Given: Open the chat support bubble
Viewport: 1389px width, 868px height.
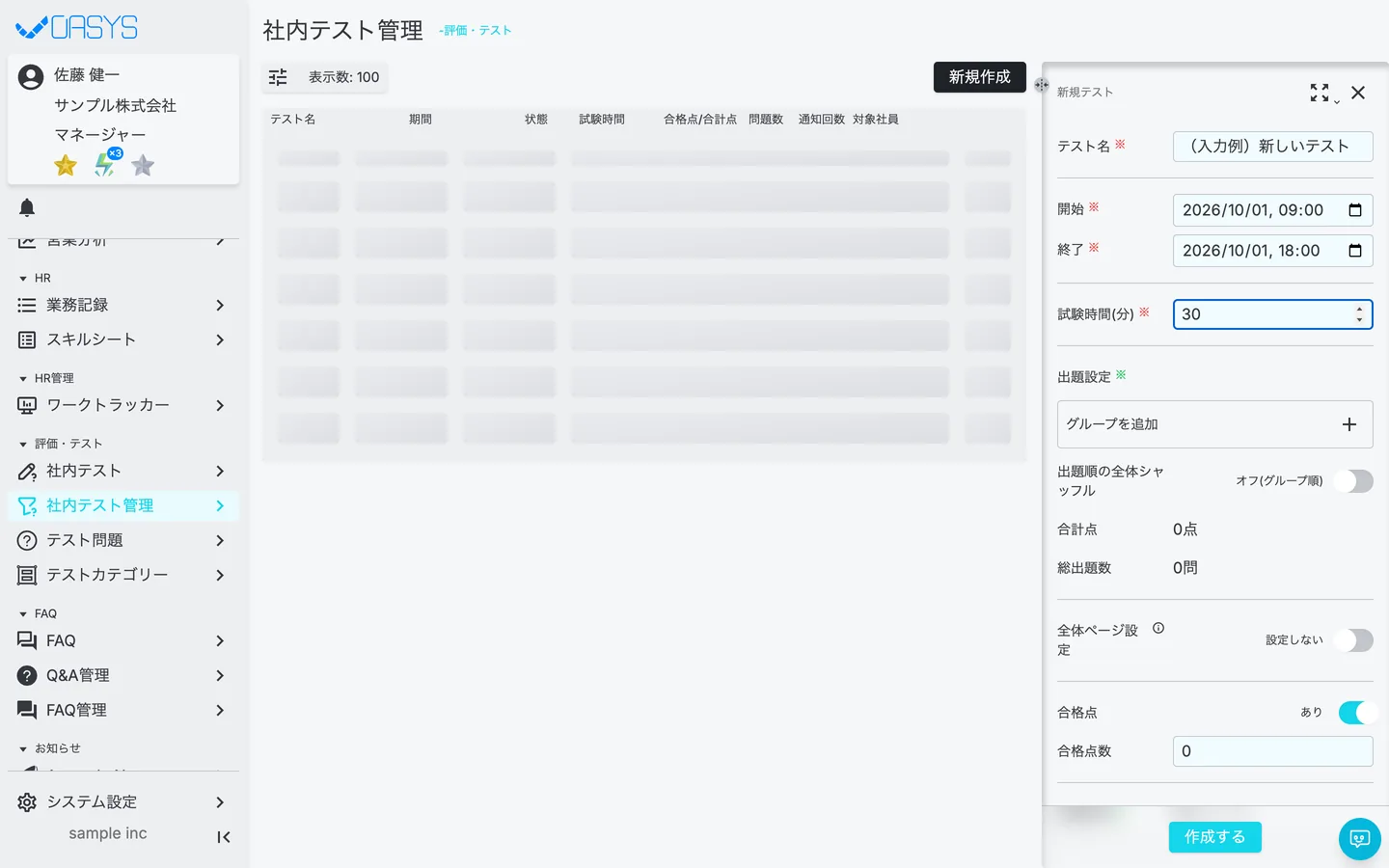Looking at the screenshot, I should pyautogui.click(x=1360, y=839).
